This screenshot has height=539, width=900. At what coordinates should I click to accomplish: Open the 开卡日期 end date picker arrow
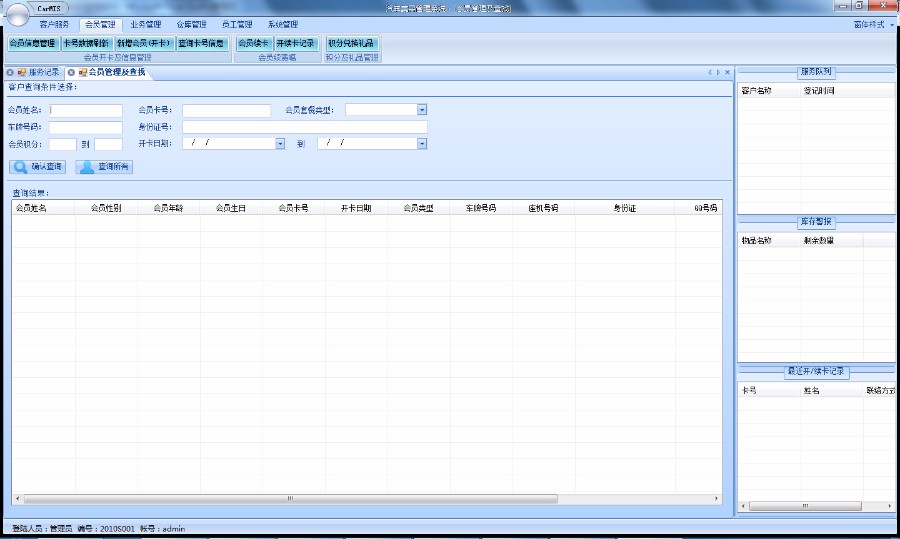click(x=422, y=144)
